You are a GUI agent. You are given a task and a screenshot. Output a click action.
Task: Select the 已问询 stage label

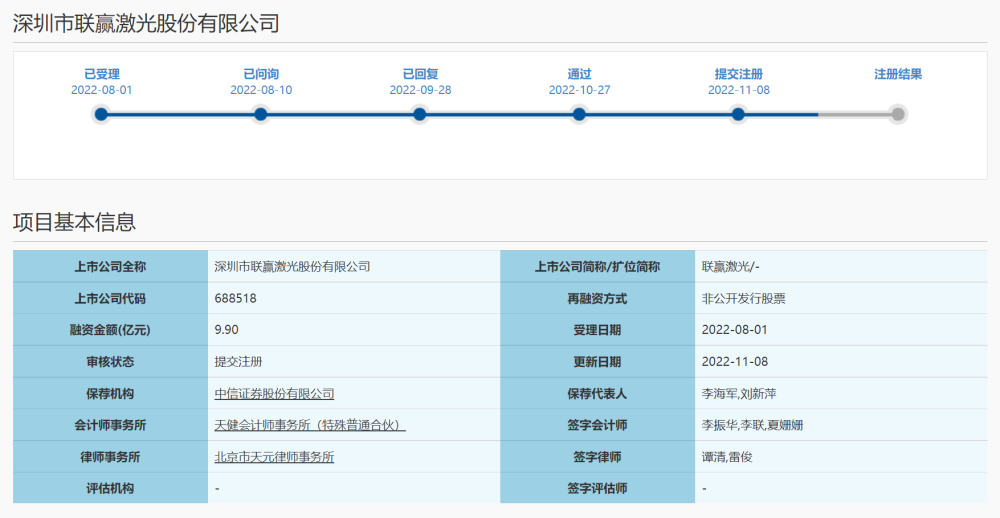[x=261, y=74]
